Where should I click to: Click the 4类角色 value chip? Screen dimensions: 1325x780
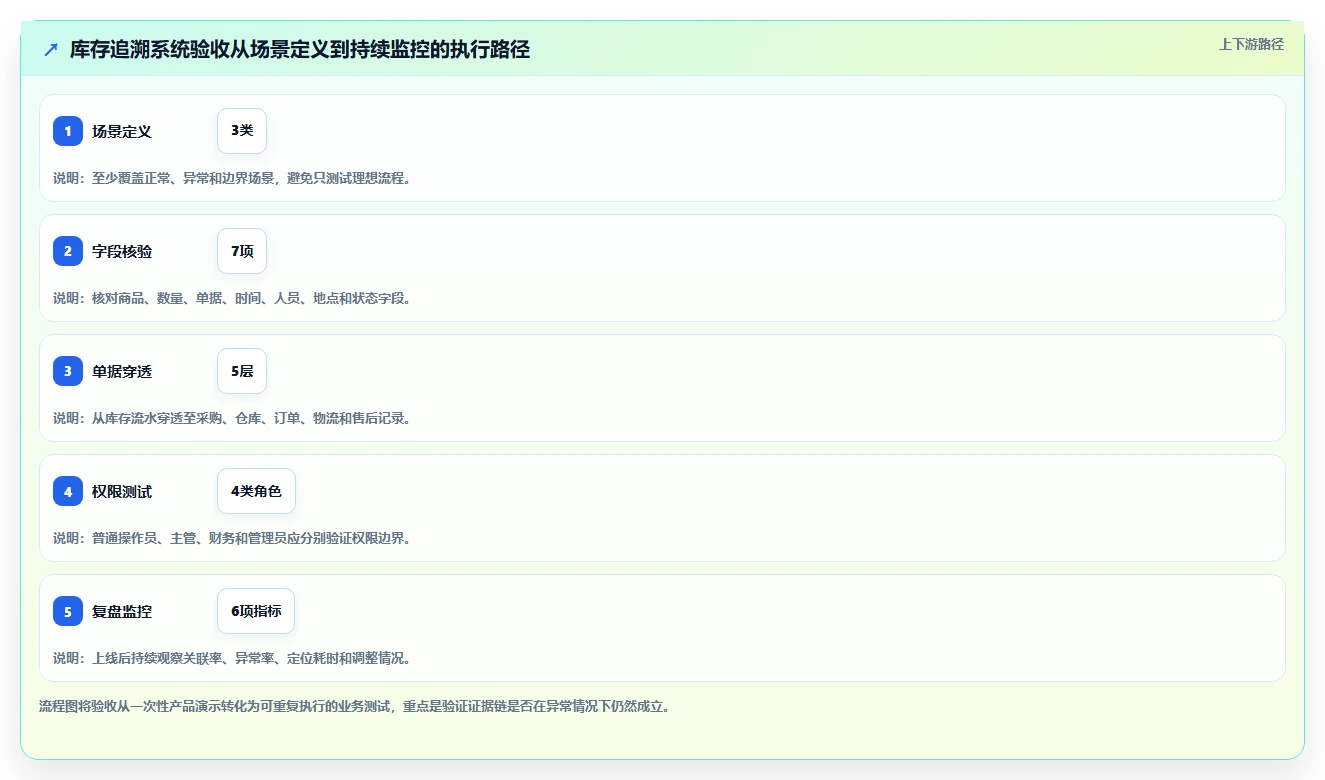click(x=256, y=491)
